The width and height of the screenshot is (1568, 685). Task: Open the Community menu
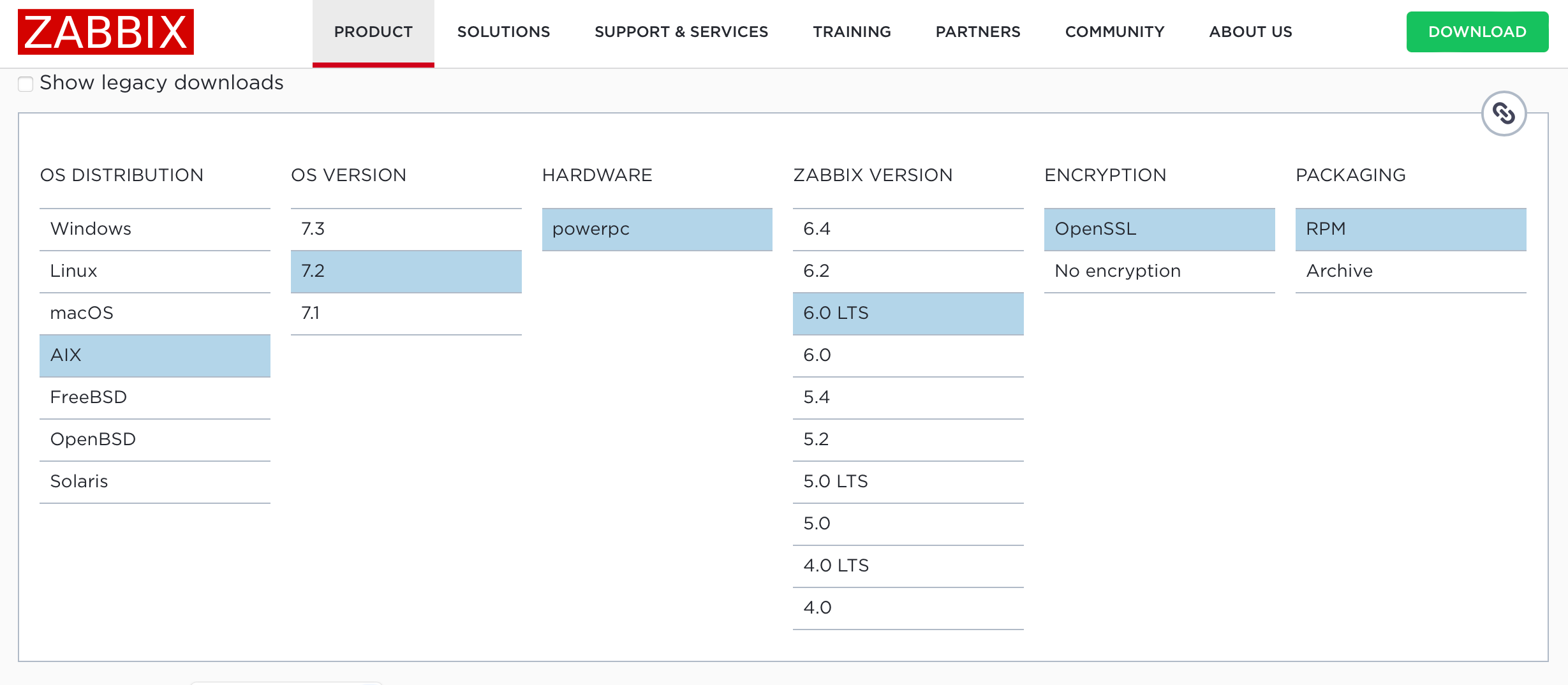coord(1114,32)
